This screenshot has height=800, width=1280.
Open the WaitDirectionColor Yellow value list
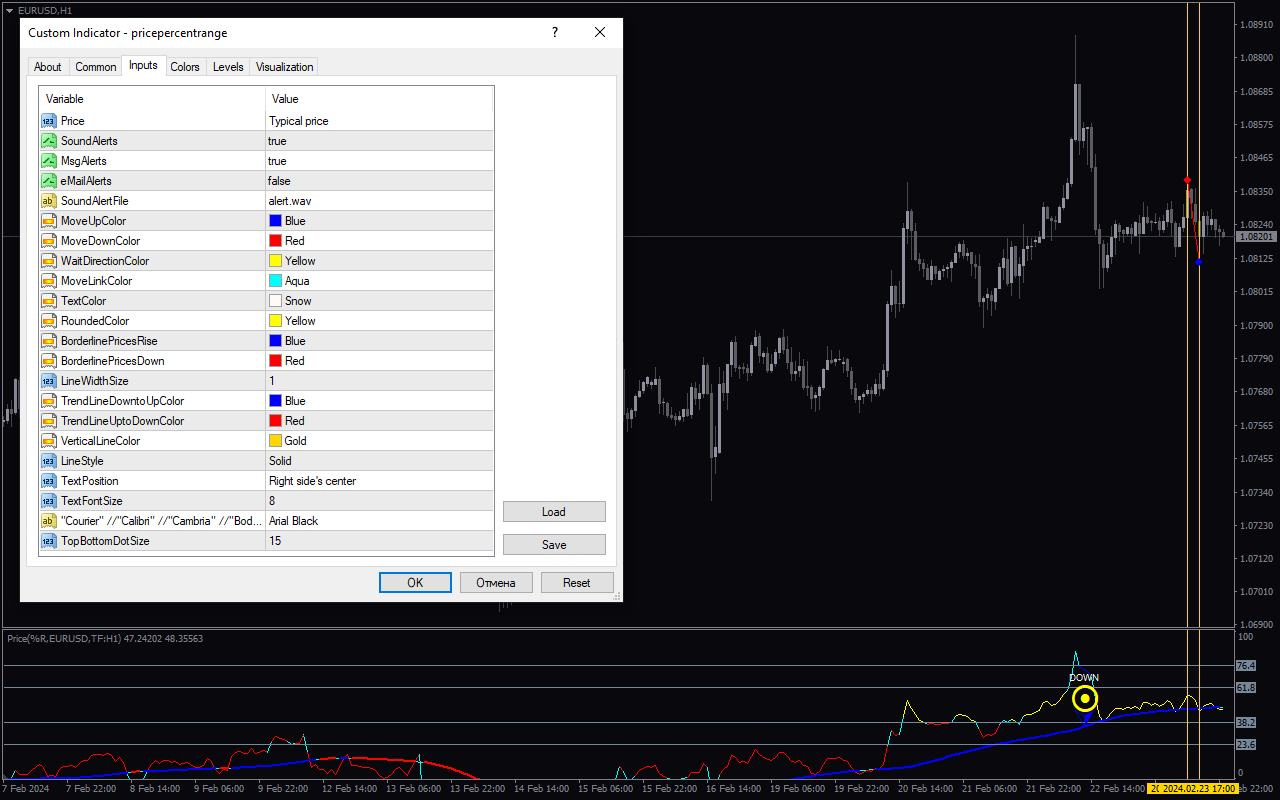(380, 261)
